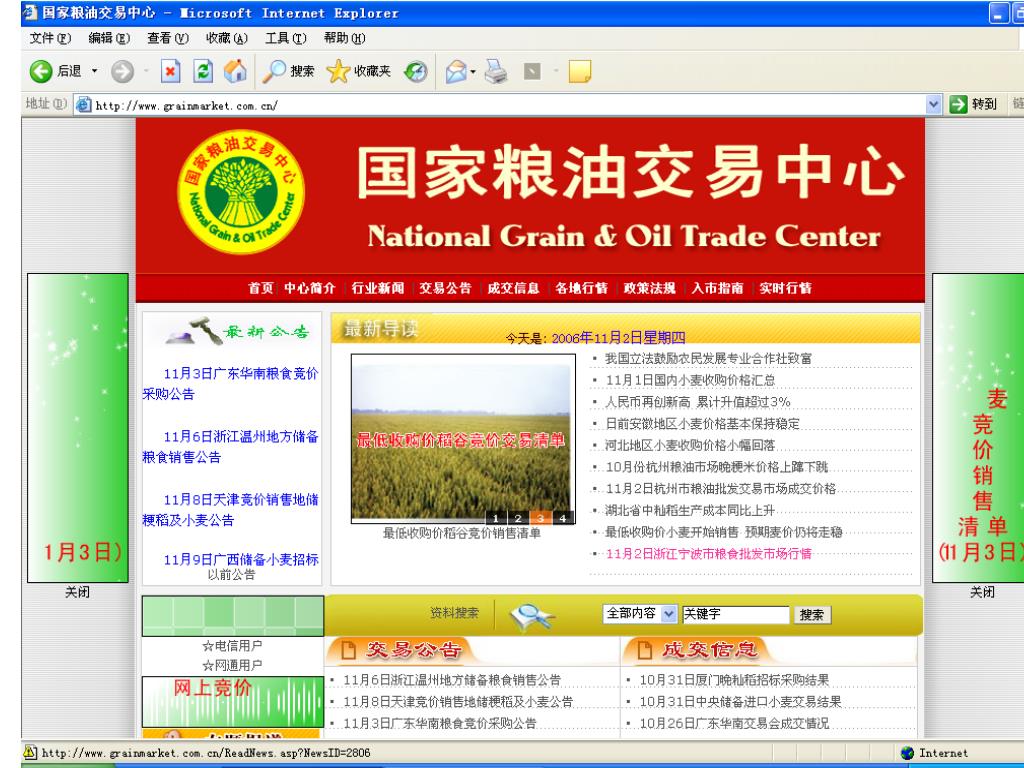Click the National Grain & Oil Trade Center logo
The height and width of the screenshot is (768, 1024).
tap(241, 192)
